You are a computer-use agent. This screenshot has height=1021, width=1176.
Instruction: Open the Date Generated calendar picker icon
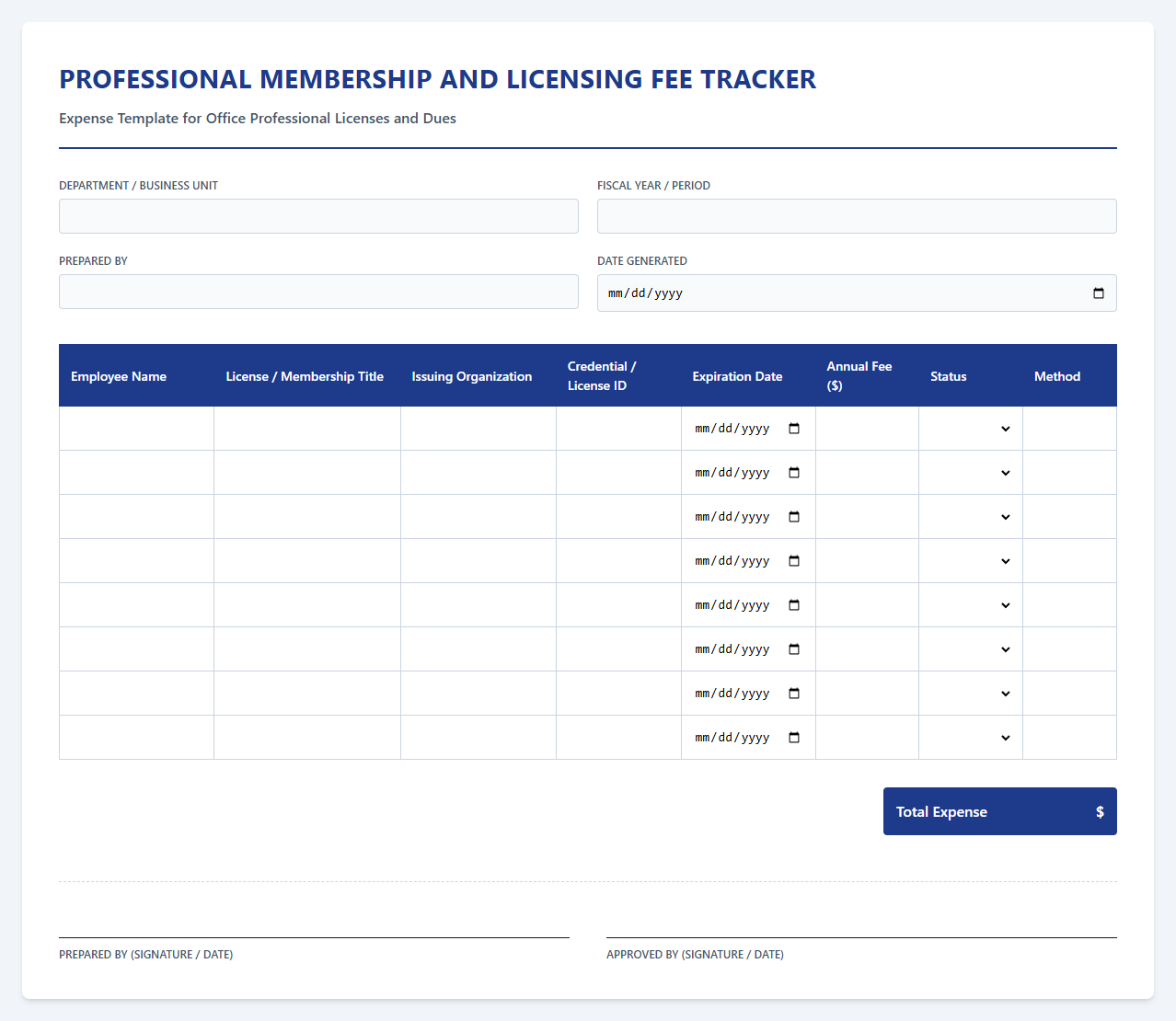(1099, 293)
